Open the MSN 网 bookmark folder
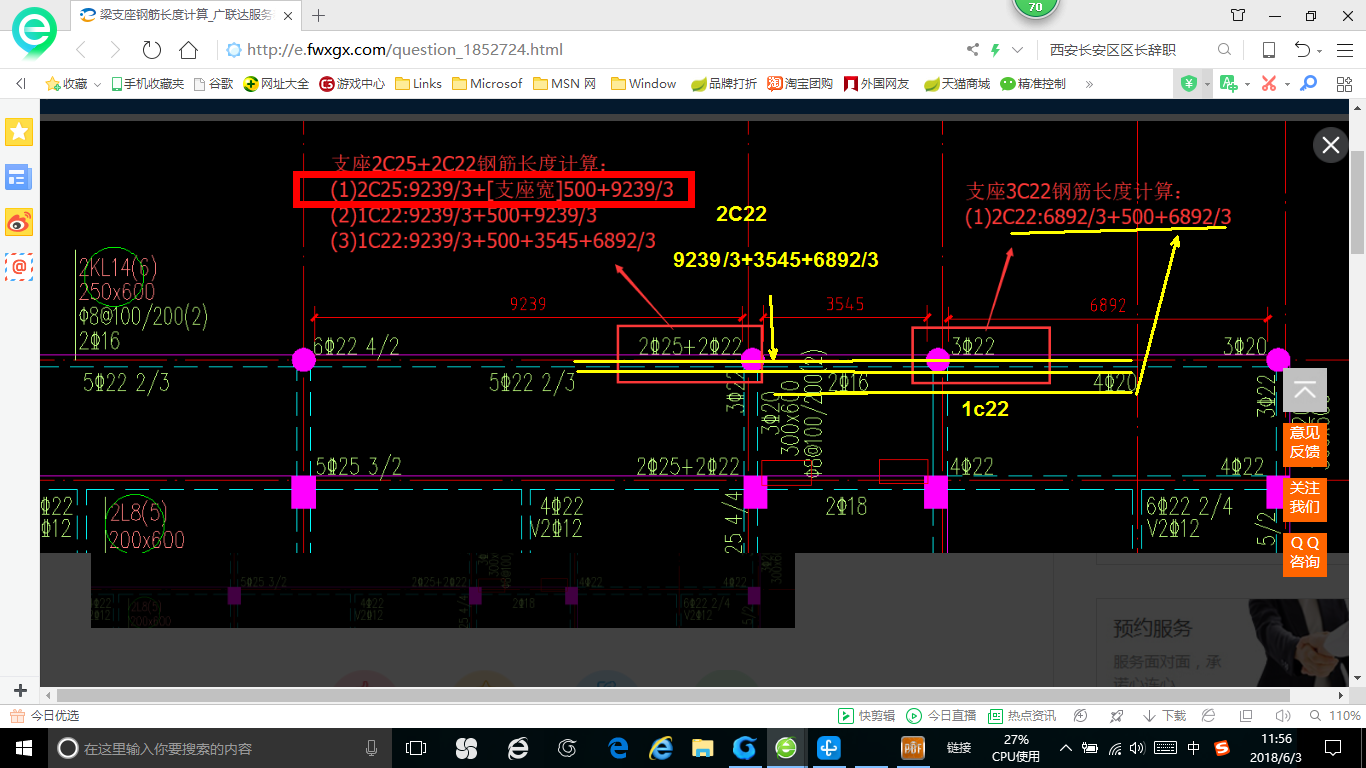The width and height of the screenshot is (1366, 768). pos(564,84)
